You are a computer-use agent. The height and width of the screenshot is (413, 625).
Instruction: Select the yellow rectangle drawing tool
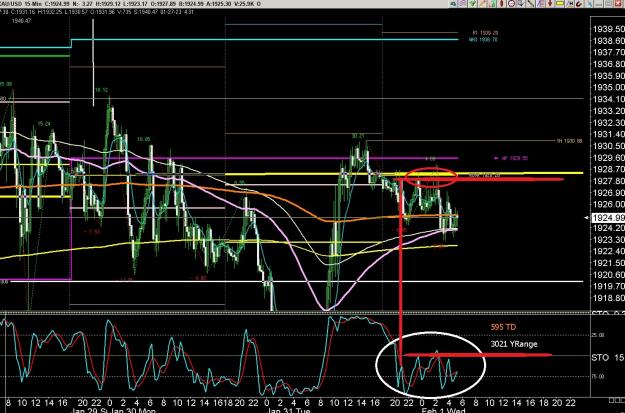[560, 4]
